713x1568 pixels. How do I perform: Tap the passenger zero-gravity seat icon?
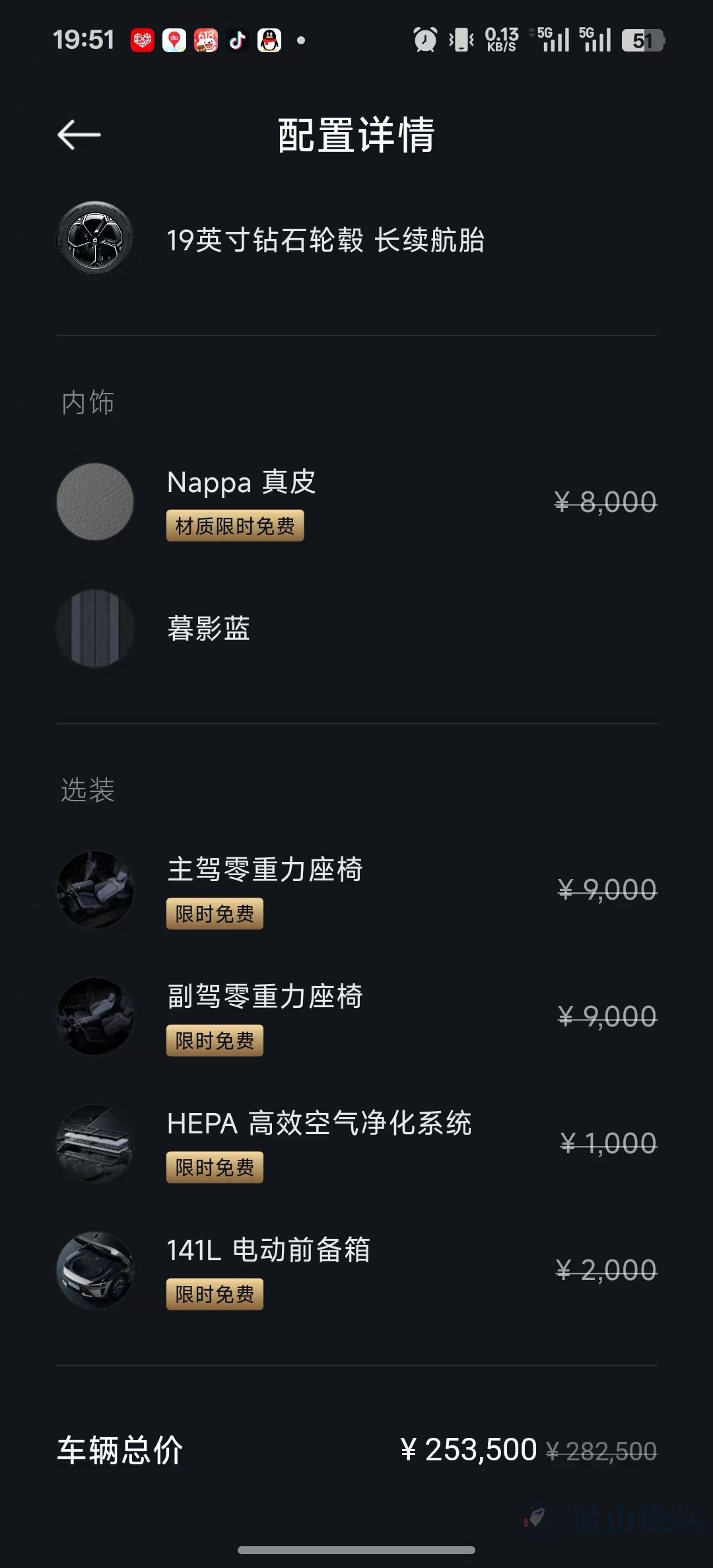[95, 1016]
